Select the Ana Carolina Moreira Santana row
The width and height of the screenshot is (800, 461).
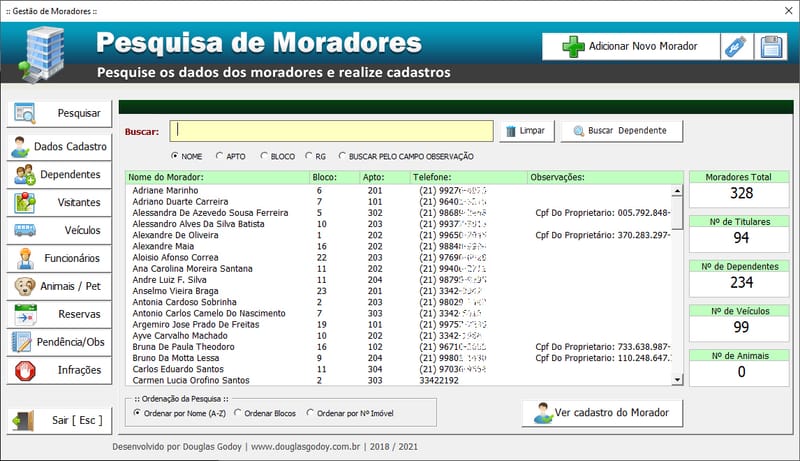coord(398,269)
